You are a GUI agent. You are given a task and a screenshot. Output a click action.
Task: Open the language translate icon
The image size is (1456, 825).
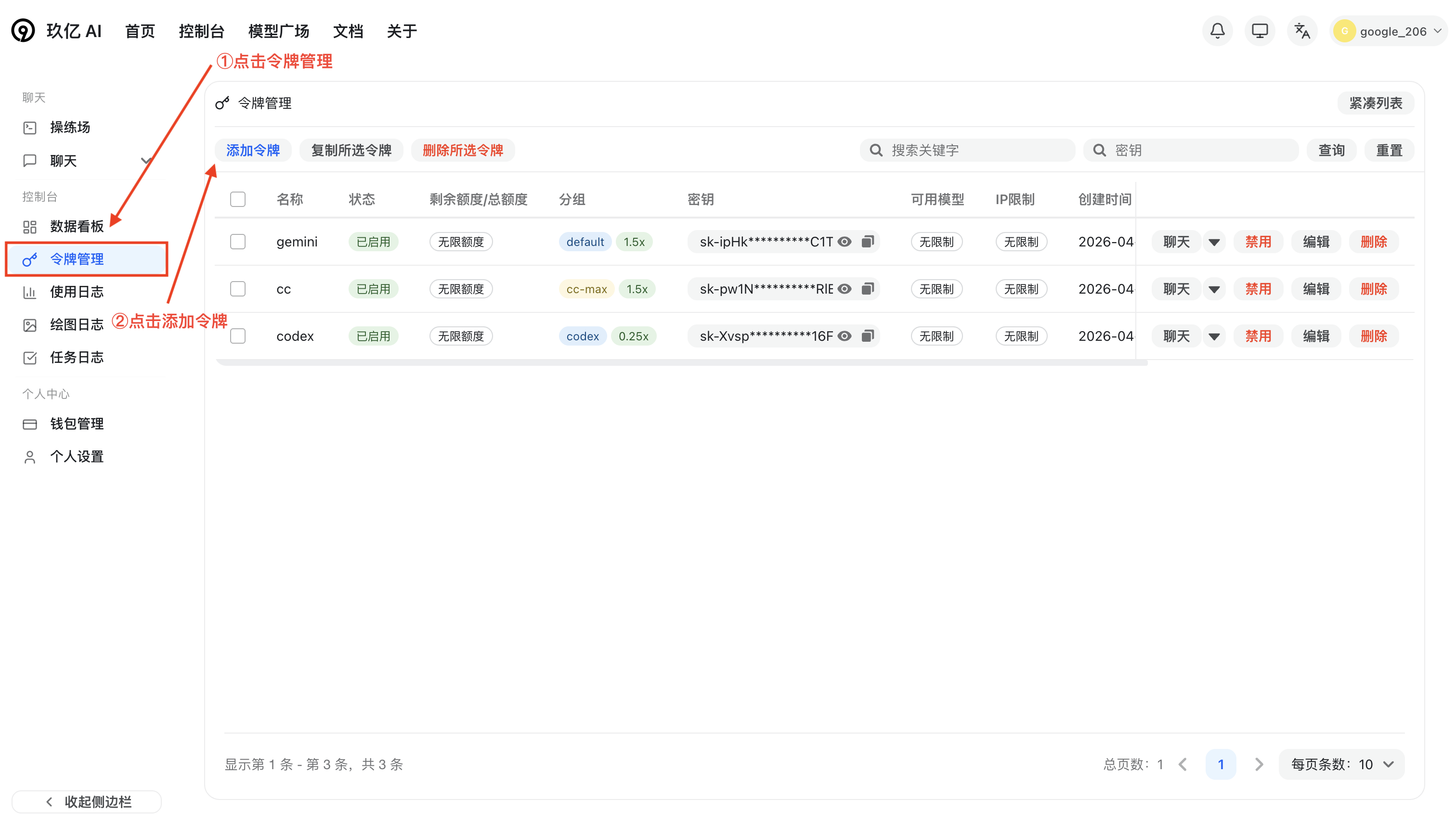pyautogui.click(x=1302, y=31)
